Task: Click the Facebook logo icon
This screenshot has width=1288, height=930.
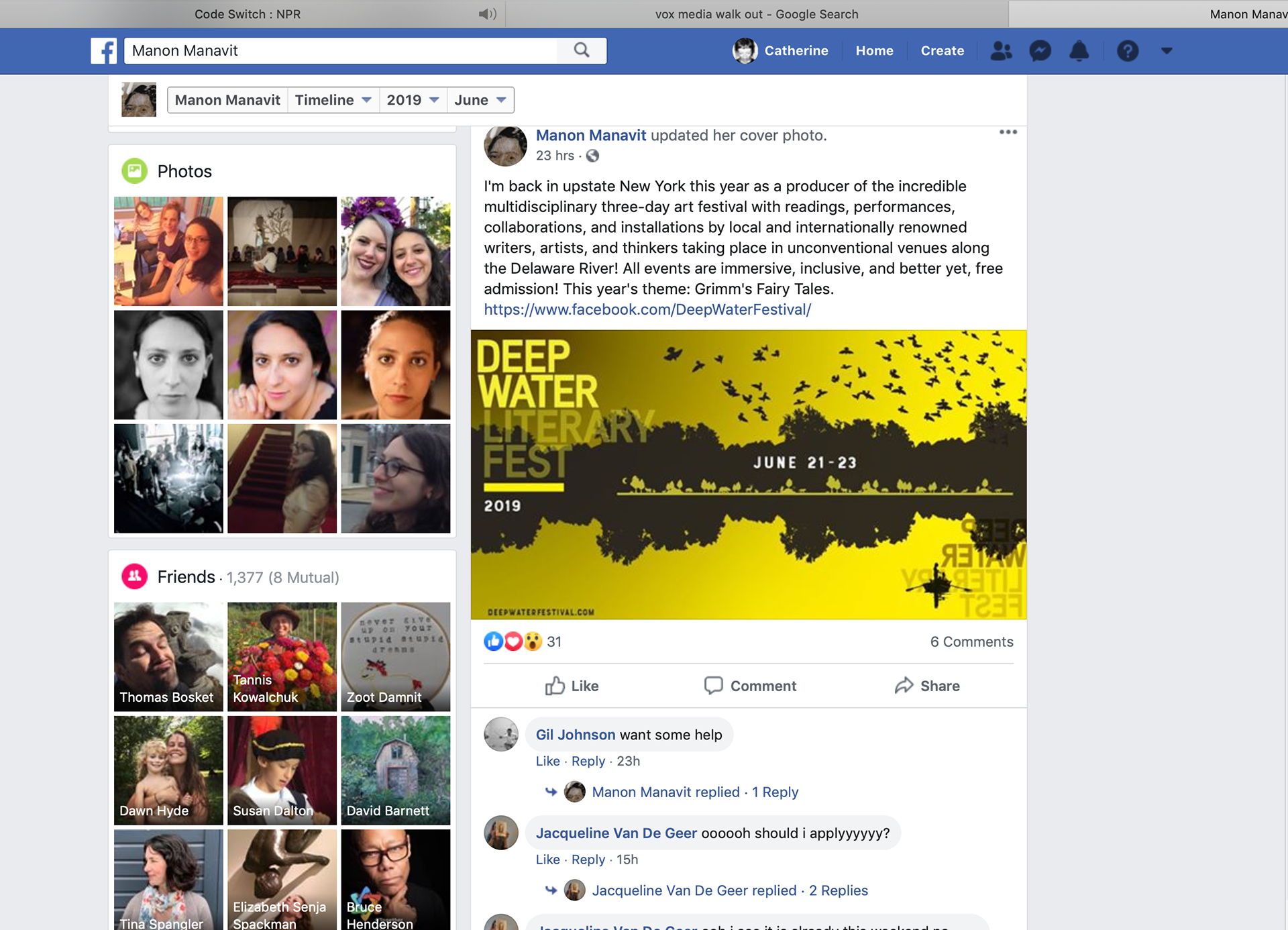Action: click(x=104, y=50)
